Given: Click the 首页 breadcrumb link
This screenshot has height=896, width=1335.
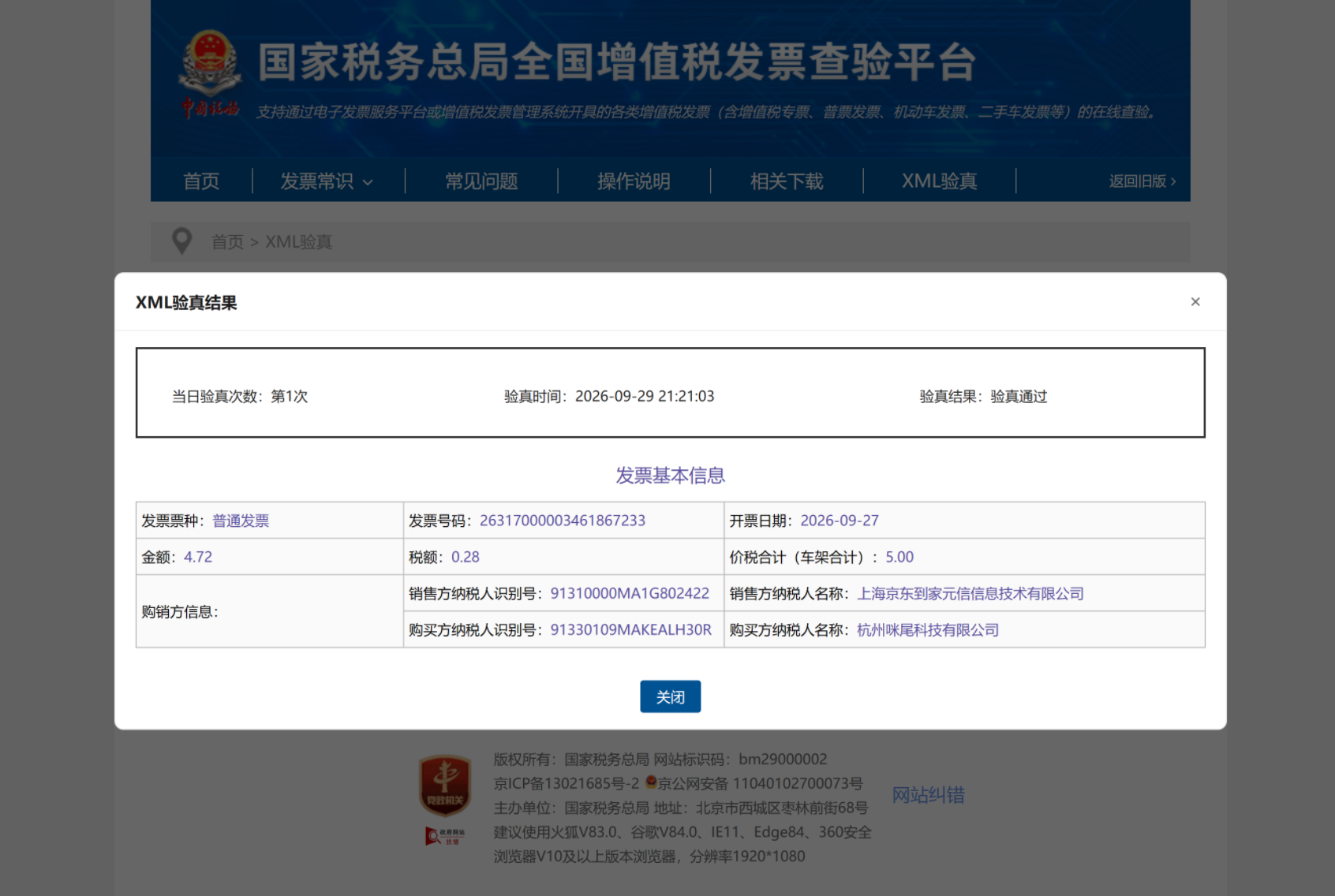Looking at the screenshot, I should 227,241.
